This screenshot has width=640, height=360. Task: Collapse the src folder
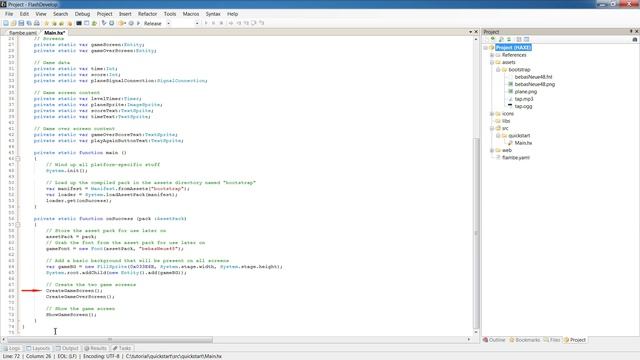pyautogui.click(x=492, y=128)
